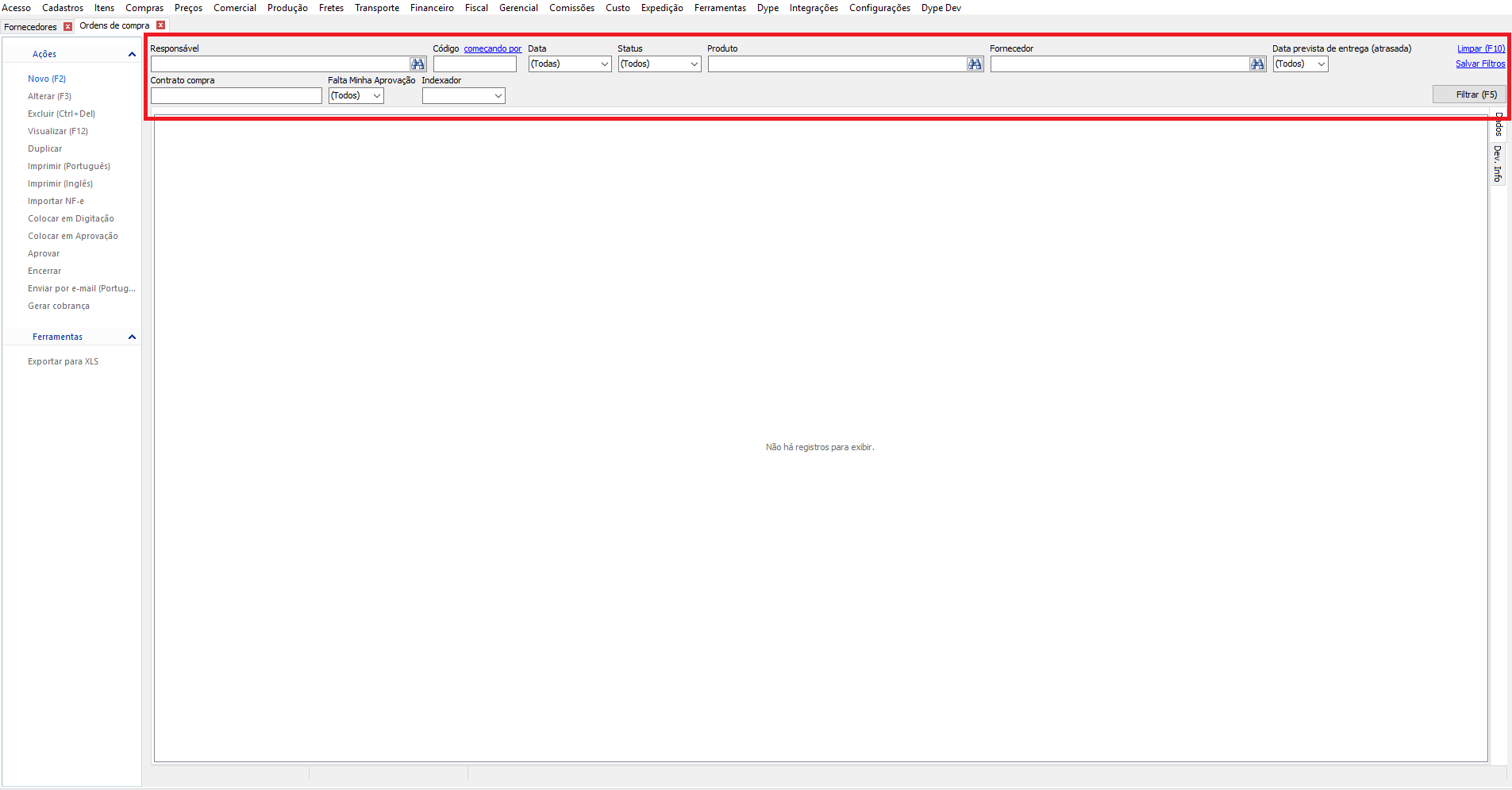
Task: Open the Ferramentas menu in menu bar
Action: pos(720,8)
